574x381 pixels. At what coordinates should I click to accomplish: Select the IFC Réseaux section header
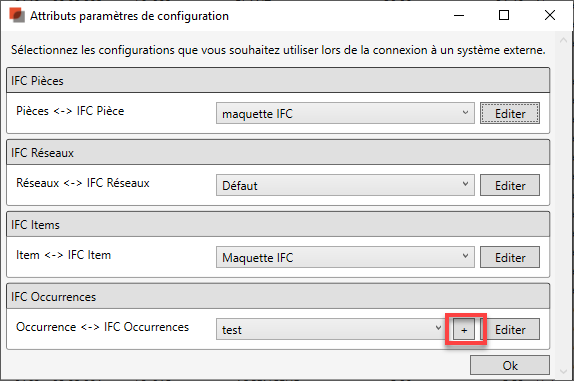(x=278, y=152)
